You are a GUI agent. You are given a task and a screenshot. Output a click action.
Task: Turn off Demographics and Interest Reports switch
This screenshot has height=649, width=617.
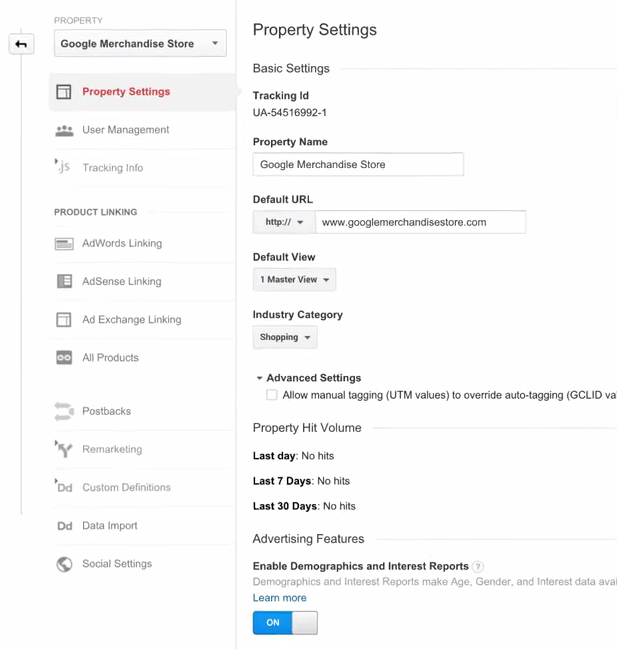[285, 623]
